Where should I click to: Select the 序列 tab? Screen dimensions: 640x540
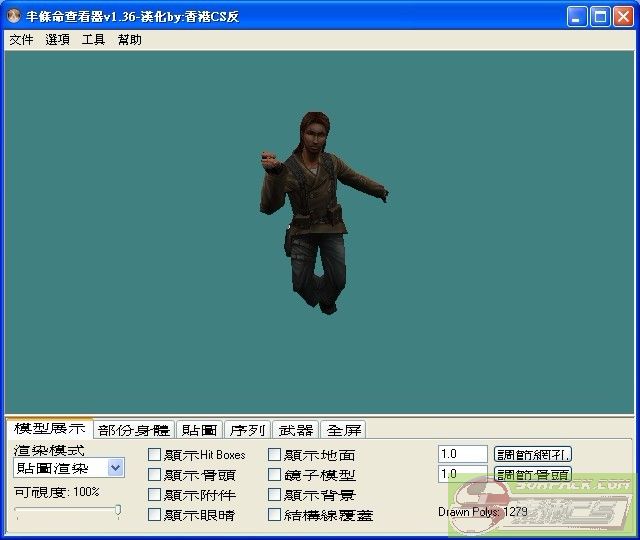[x=247, y=430]
